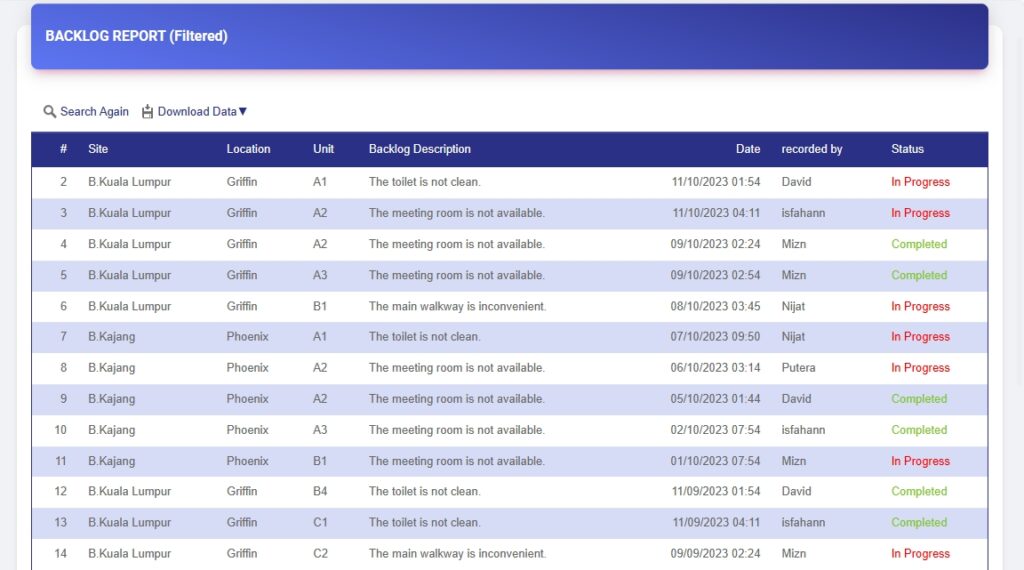Click recorder name Putera

pos(798,368)
